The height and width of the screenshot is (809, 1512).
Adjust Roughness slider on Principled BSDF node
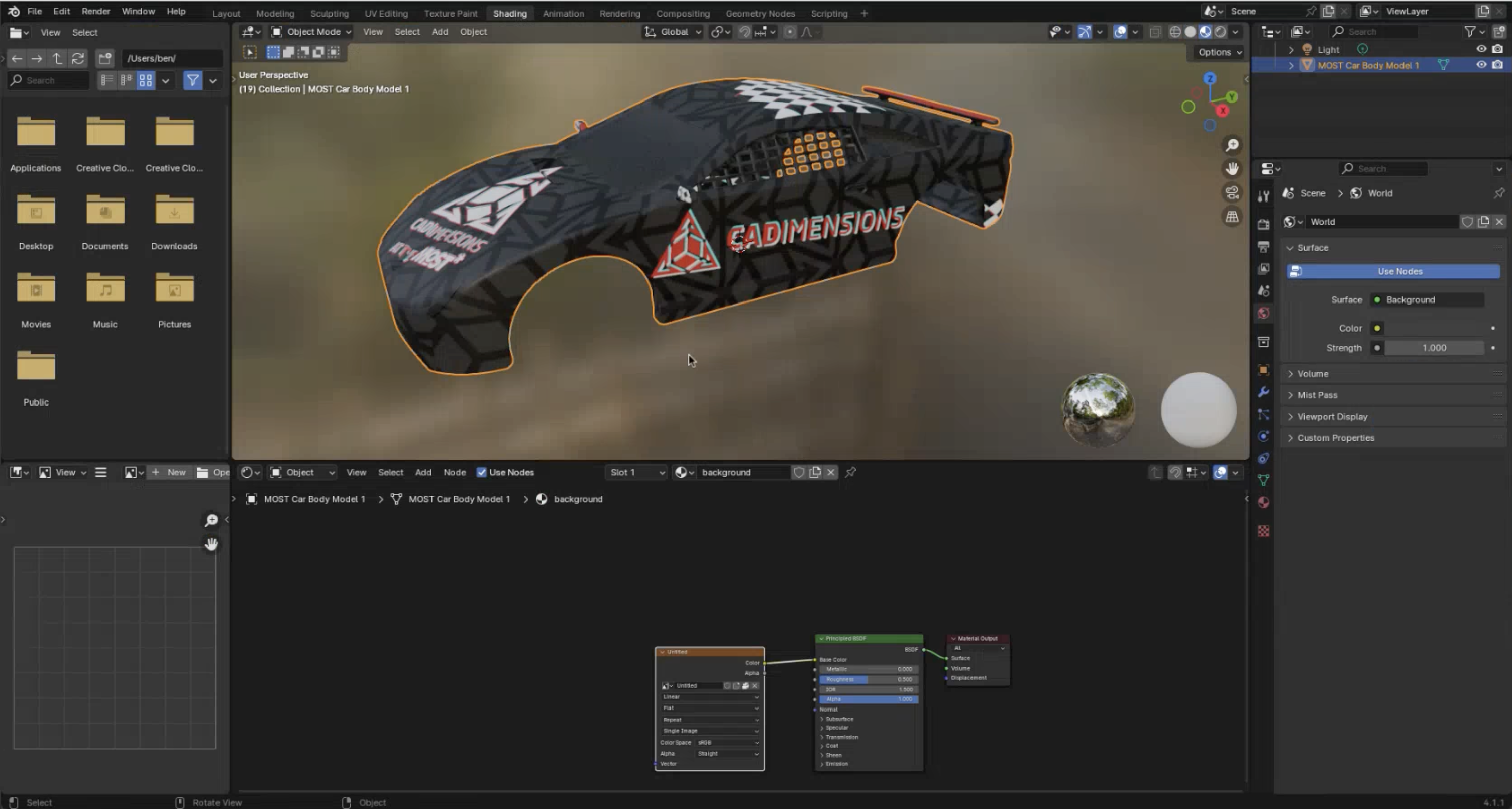tap(868, 679)
